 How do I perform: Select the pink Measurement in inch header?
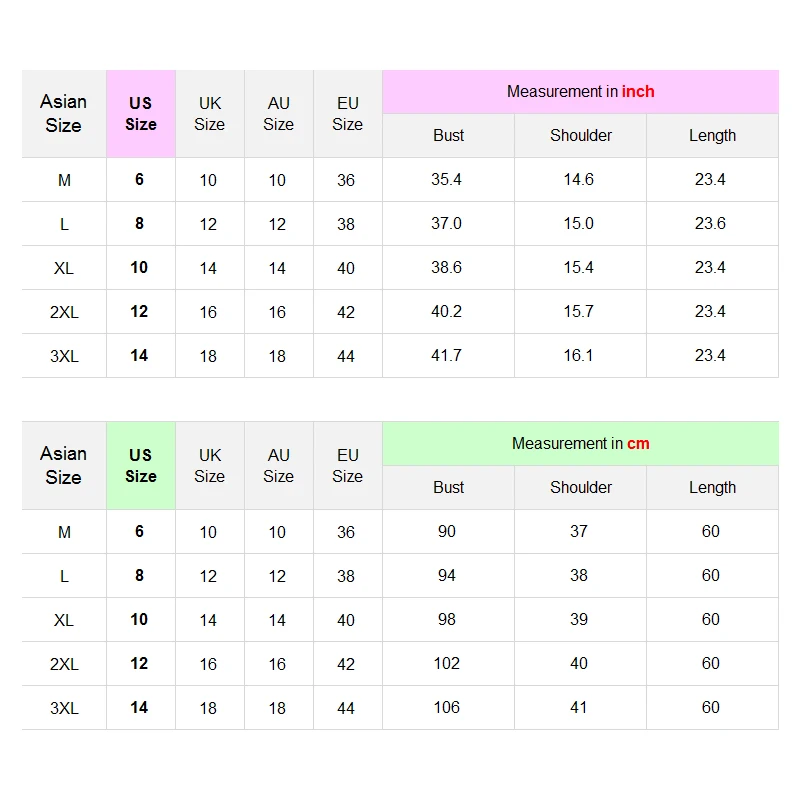coord(580,92)
